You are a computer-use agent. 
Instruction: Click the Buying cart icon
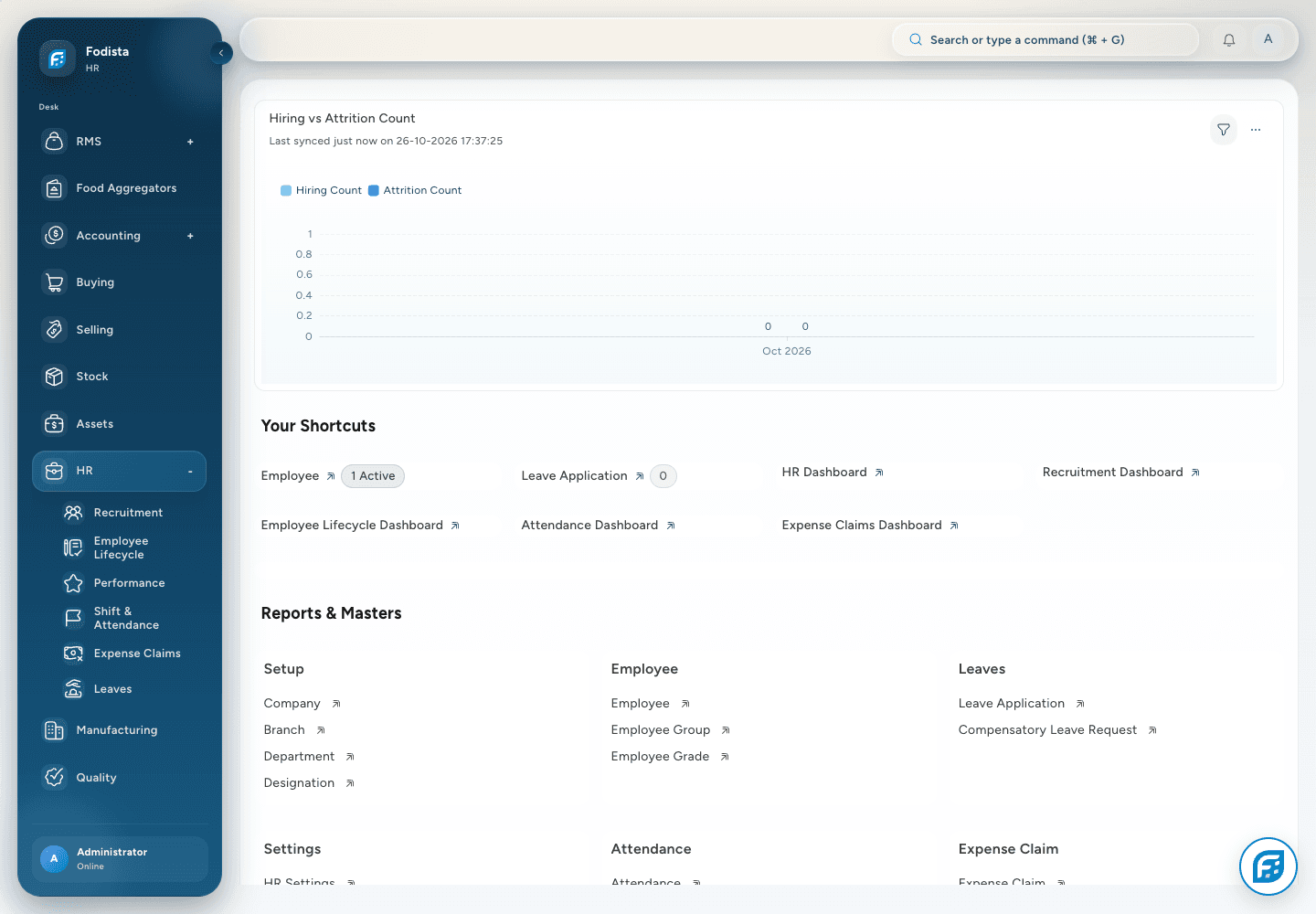(x=55, y=282)
